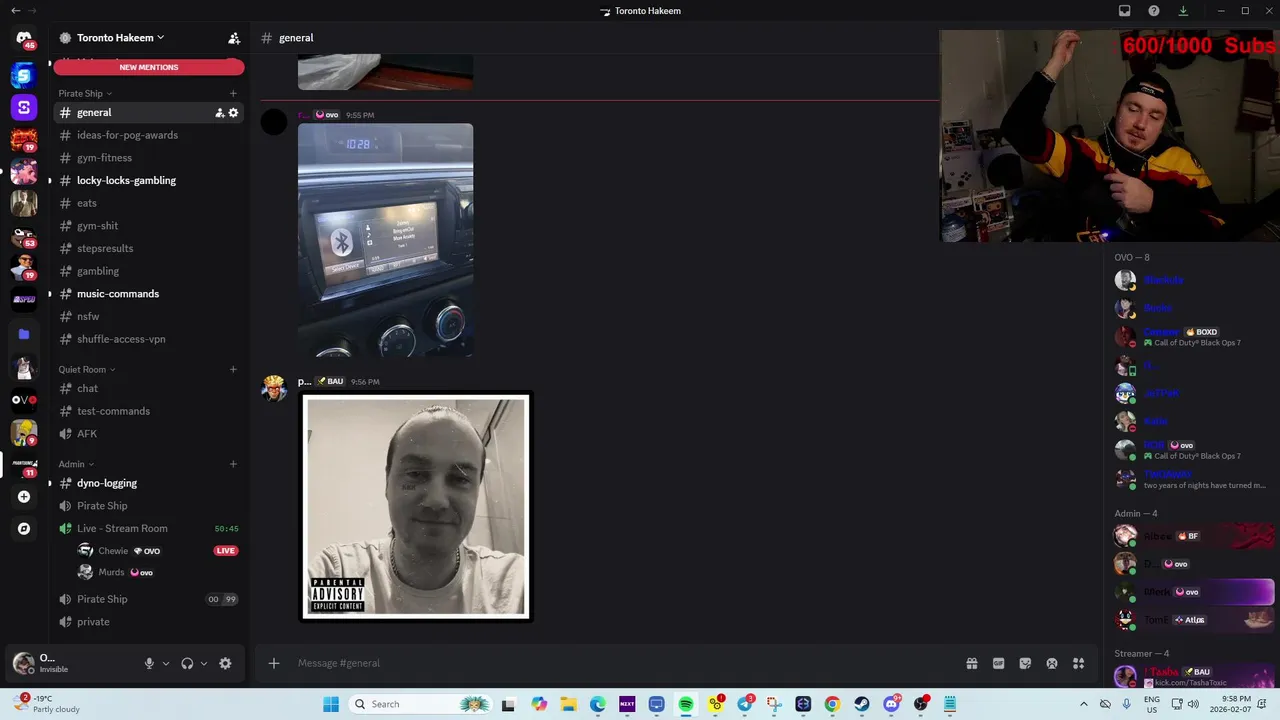Viewport: 1280px width, 720px height.
Task: Open Discover servers compass icon
Action: (x=24, y=529)
